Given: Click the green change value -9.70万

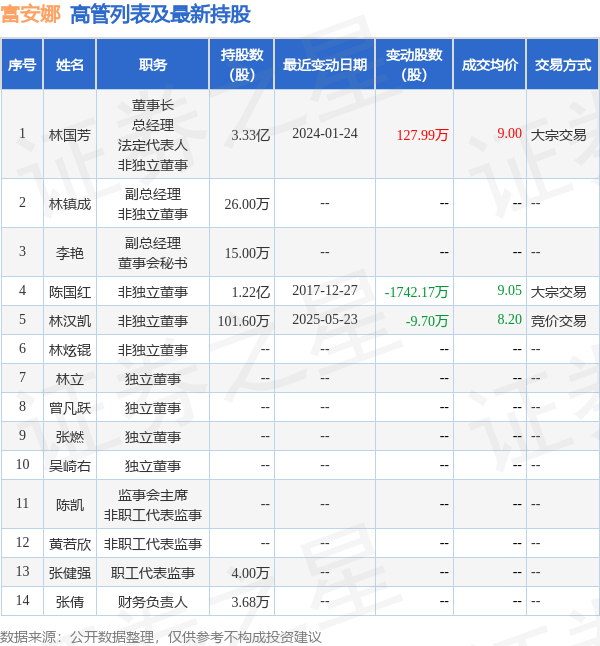Looking at the screenshot, I should pos(427,321).
